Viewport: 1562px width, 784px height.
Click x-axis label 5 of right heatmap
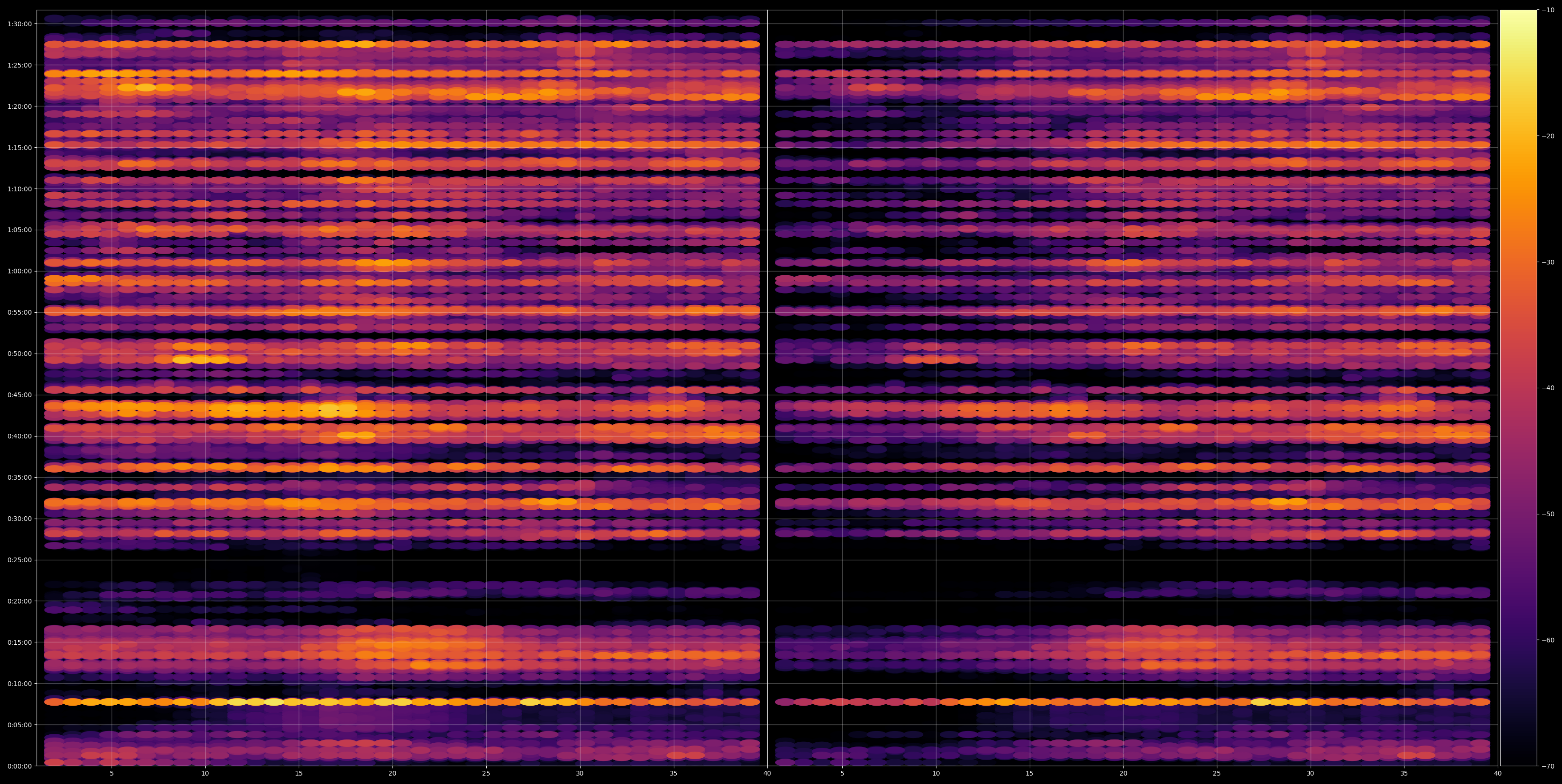click(x=842, y=774)
